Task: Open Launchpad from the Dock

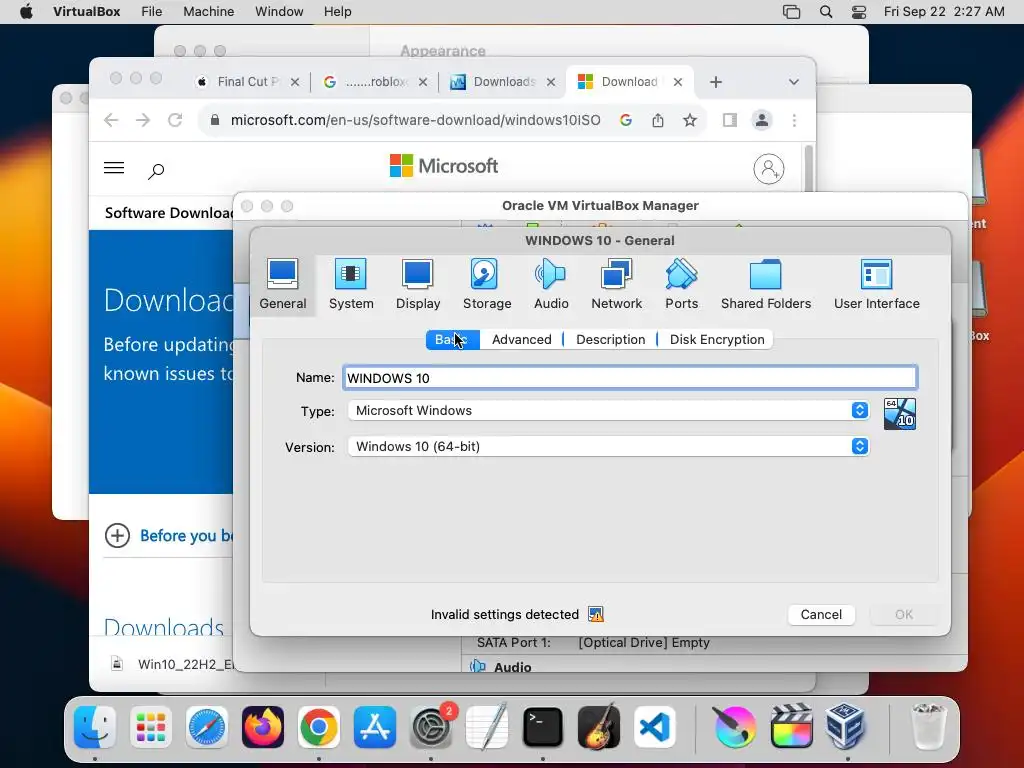Action: point(151,726)
